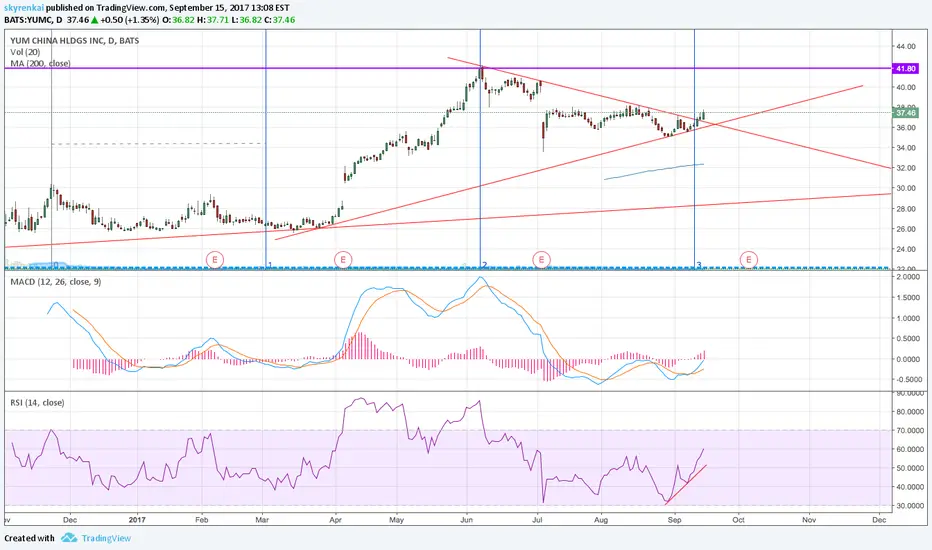Click time zone marker number 3
This screenshot has height=550, width=932.
tap(699, 265)
